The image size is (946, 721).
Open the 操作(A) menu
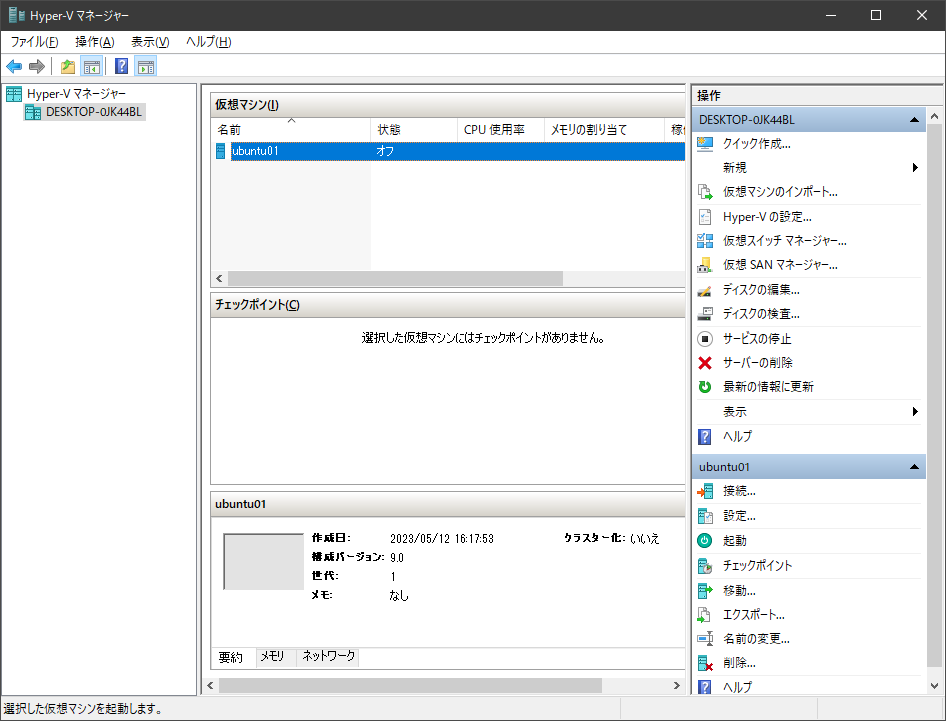click(x=95, y=42)
